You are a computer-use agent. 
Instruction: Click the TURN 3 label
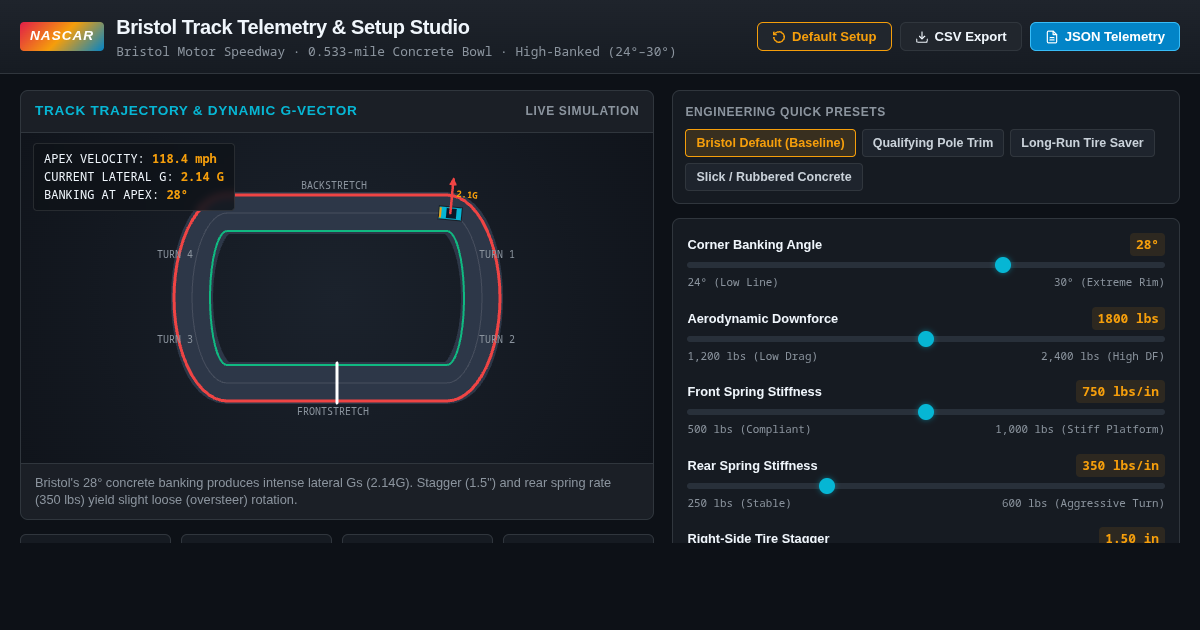coord(175,340)
